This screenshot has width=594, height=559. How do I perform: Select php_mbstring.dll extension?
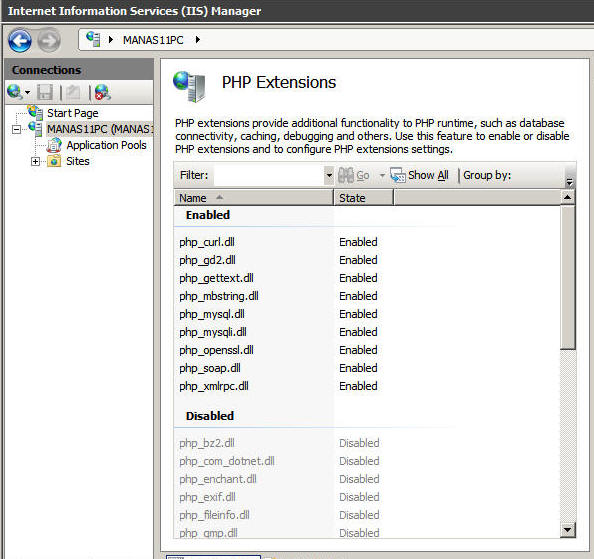[x=219, y=296]
